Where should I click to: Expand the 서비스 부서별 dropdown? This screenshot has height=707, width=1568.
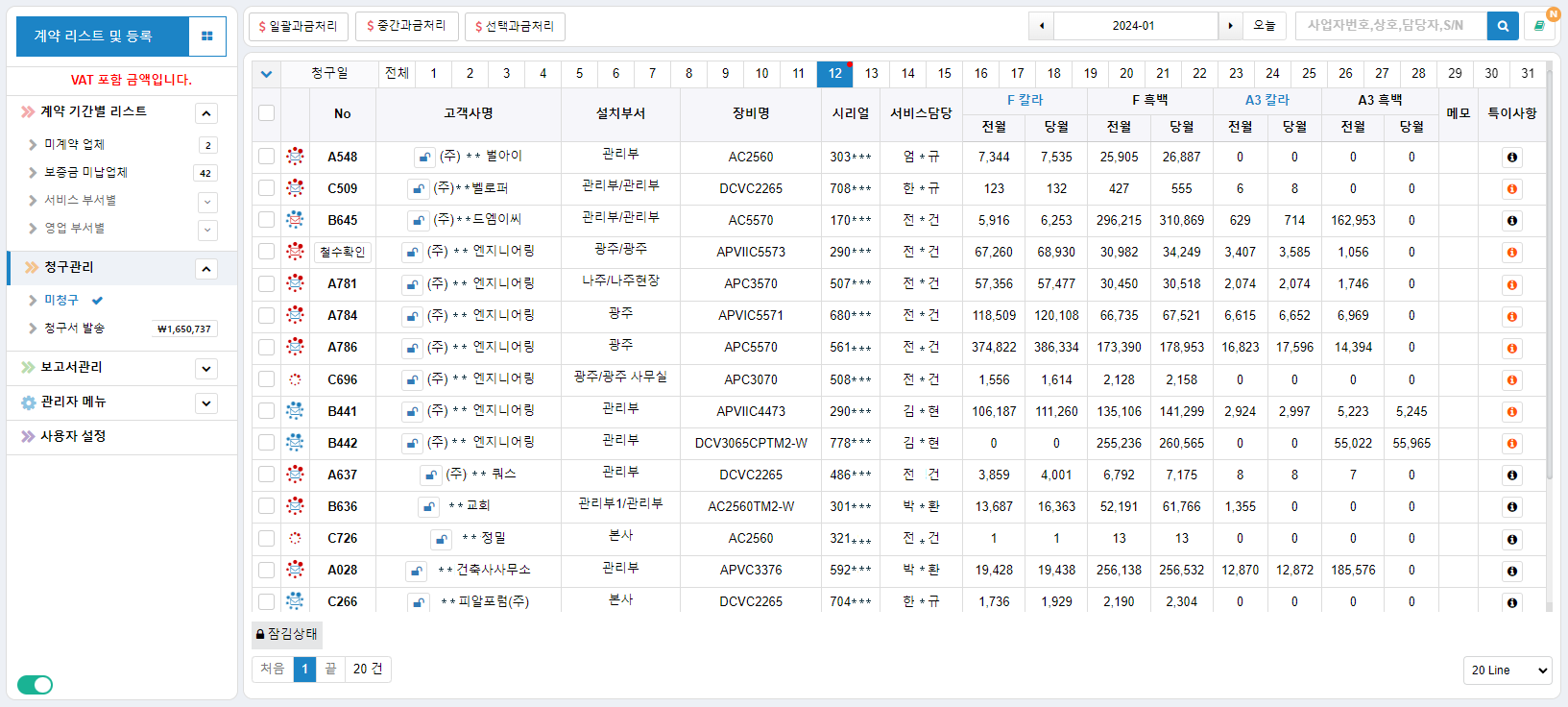click(x=207, y=202)
